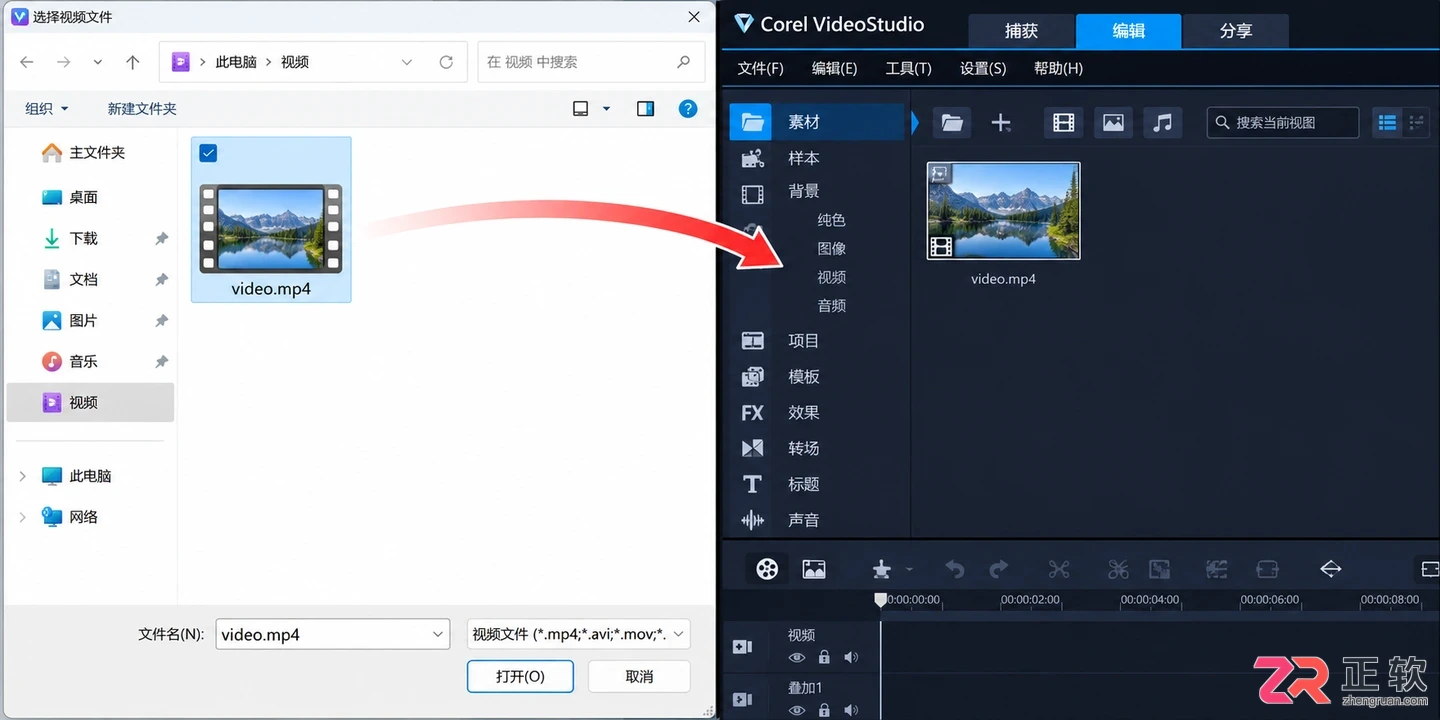Switch to list view in media library

pos(1387,122)
